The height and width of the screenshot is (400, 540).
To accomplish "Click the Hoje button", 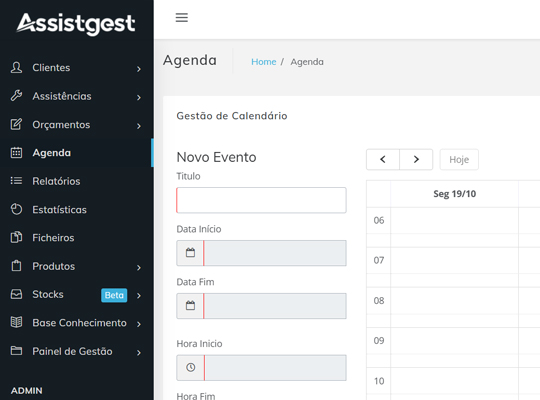I will click(459, 160).
